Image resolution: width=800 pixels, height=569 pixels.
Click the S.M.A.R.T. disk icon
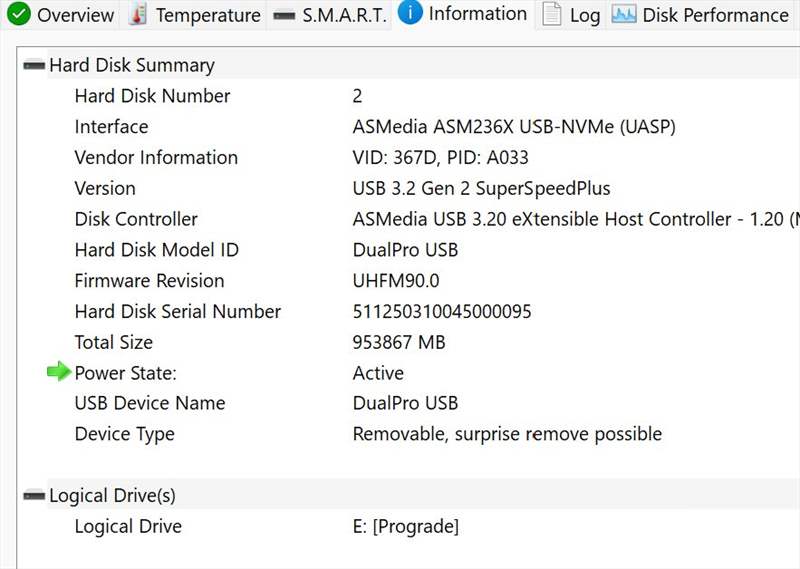pos(284,16)
